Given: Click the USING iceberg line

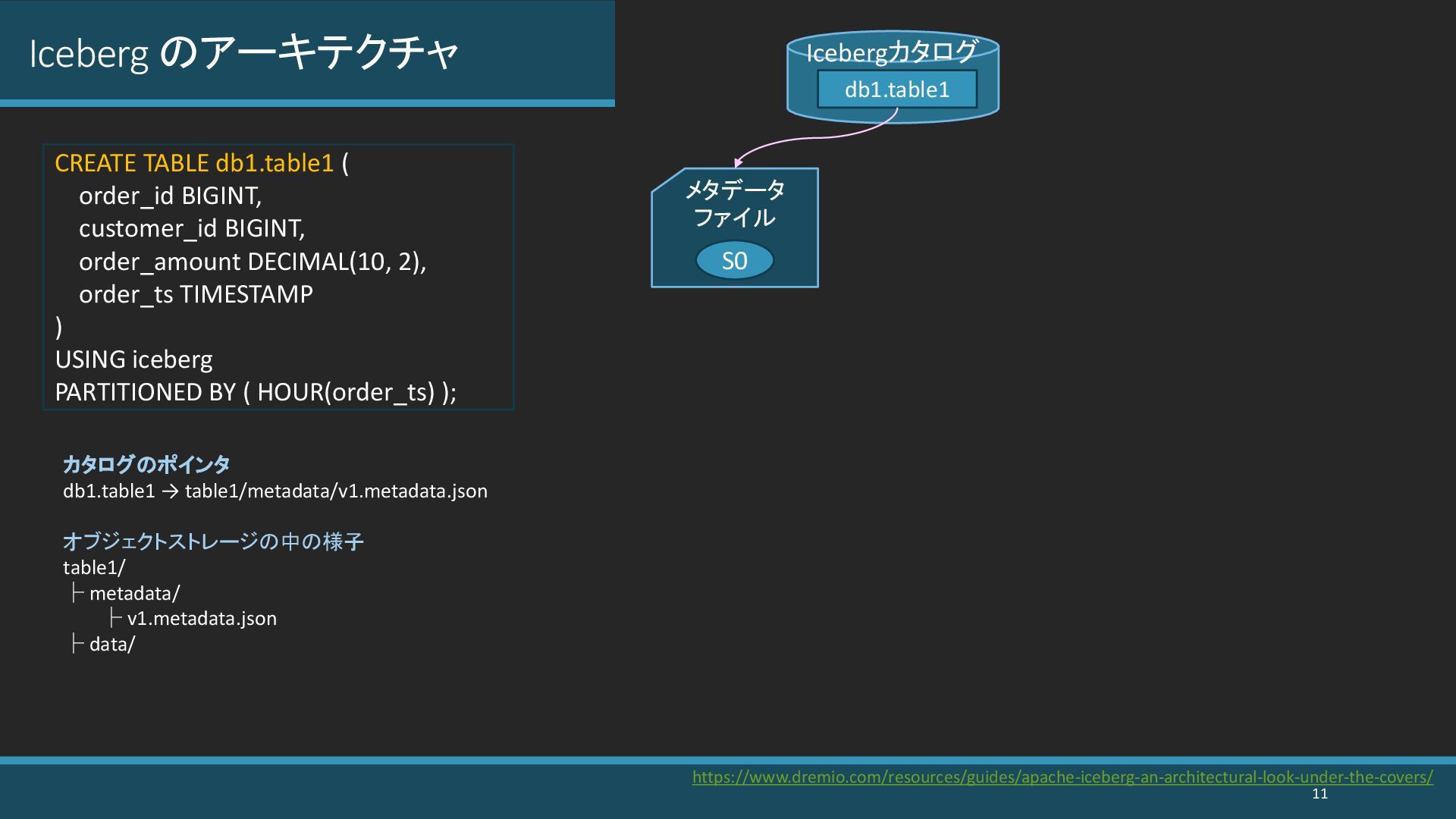Looking at the screenshot, I should (133, 359).
